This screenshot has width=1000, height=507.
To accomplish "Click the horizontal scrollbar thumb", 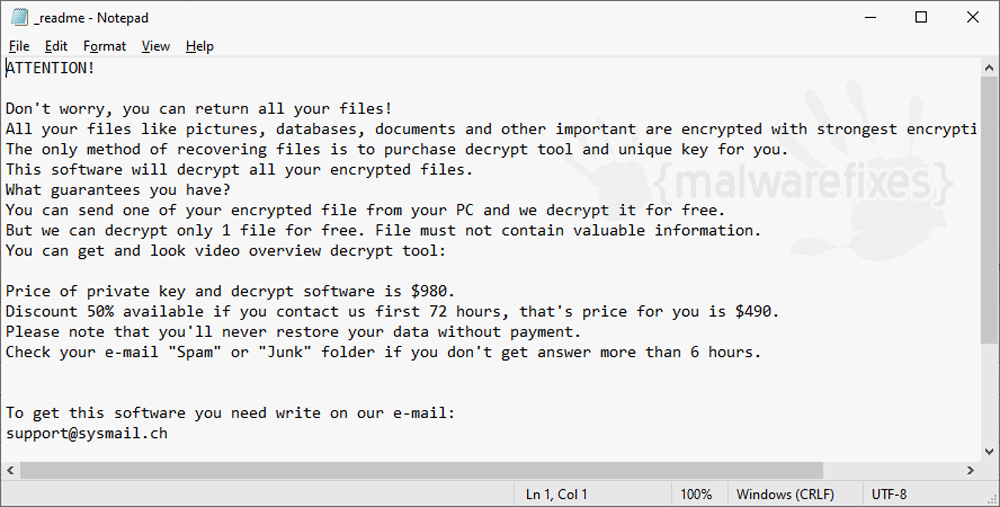I will (422, 471).
